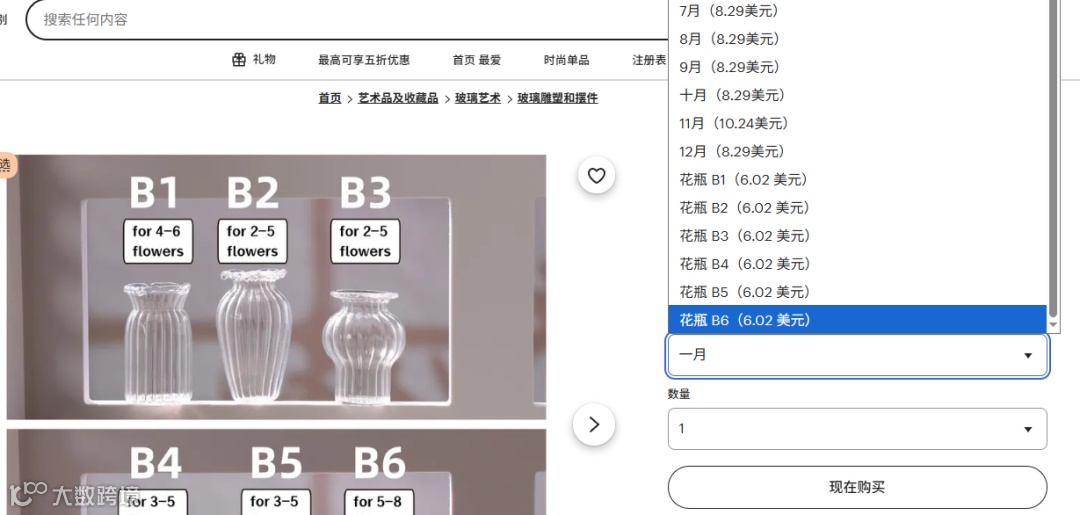Click the 现在购买 button
Viewport: 1080px width, 515px height.
click(858, 487)
